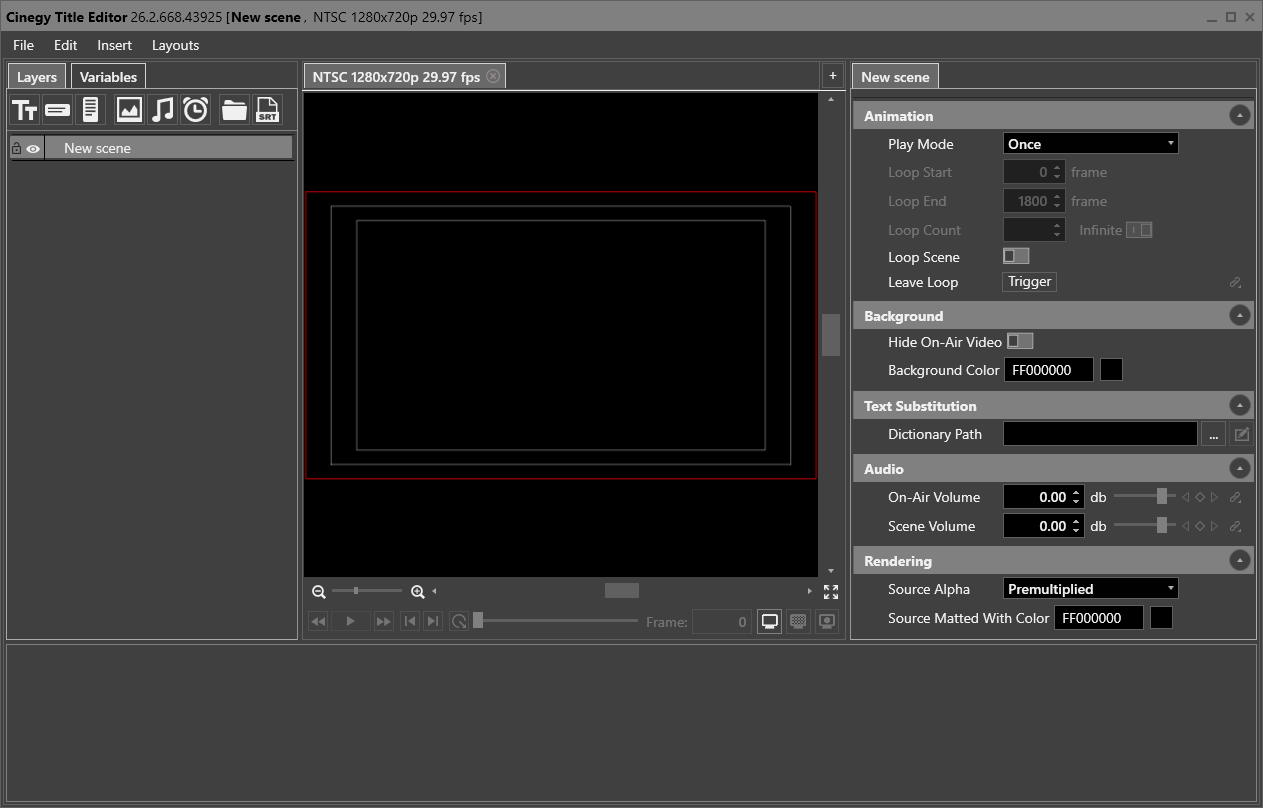Screen dimensions: 1263x808
Task: Click the Trigger button for Leave Loop
Action: pyautogui.click(x=1029, y=282)
